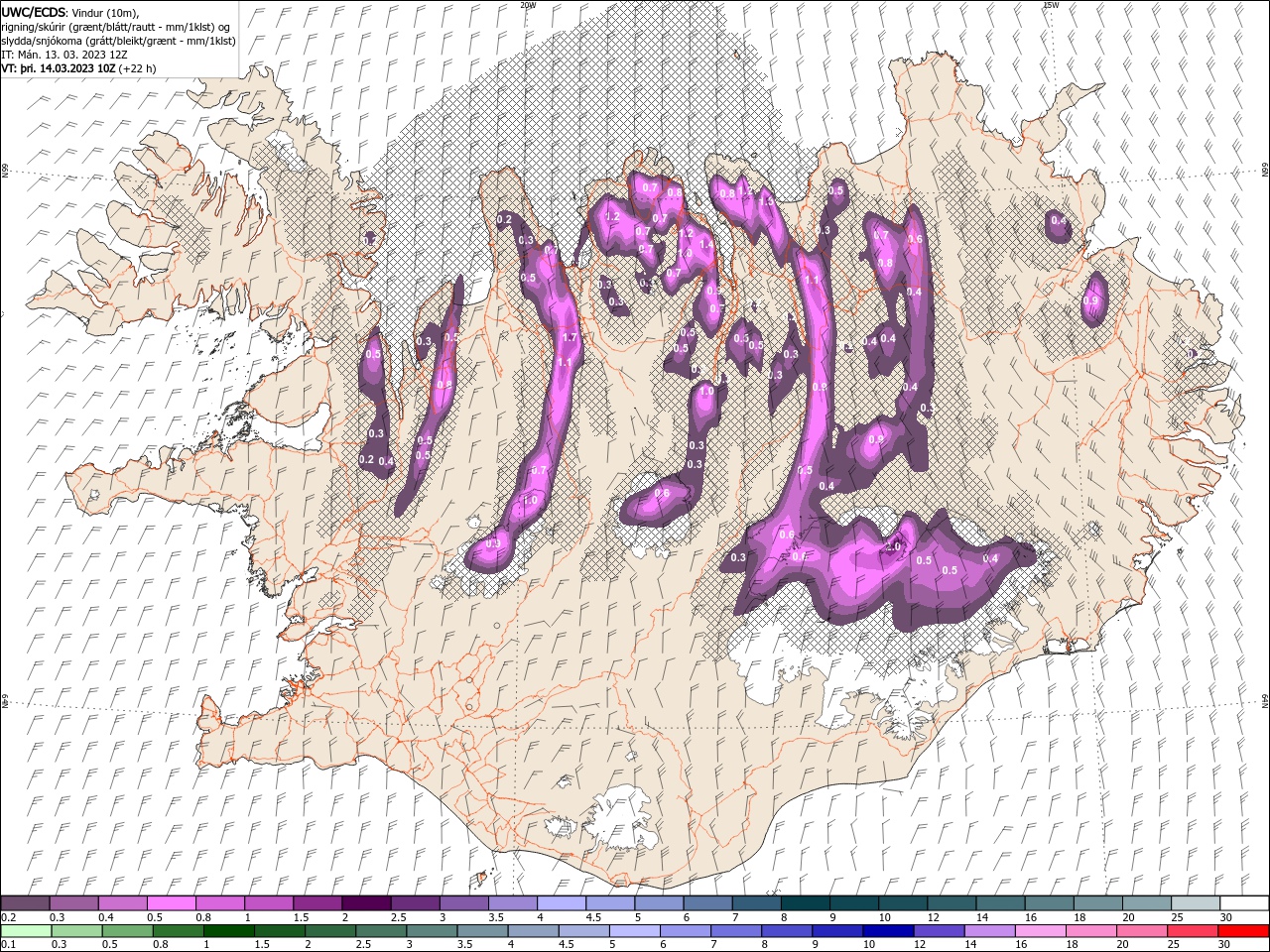Choose the lavender 4 snow-scale swatch
Viewport: 1270px width, 952px height.
(x=562, y=903)
